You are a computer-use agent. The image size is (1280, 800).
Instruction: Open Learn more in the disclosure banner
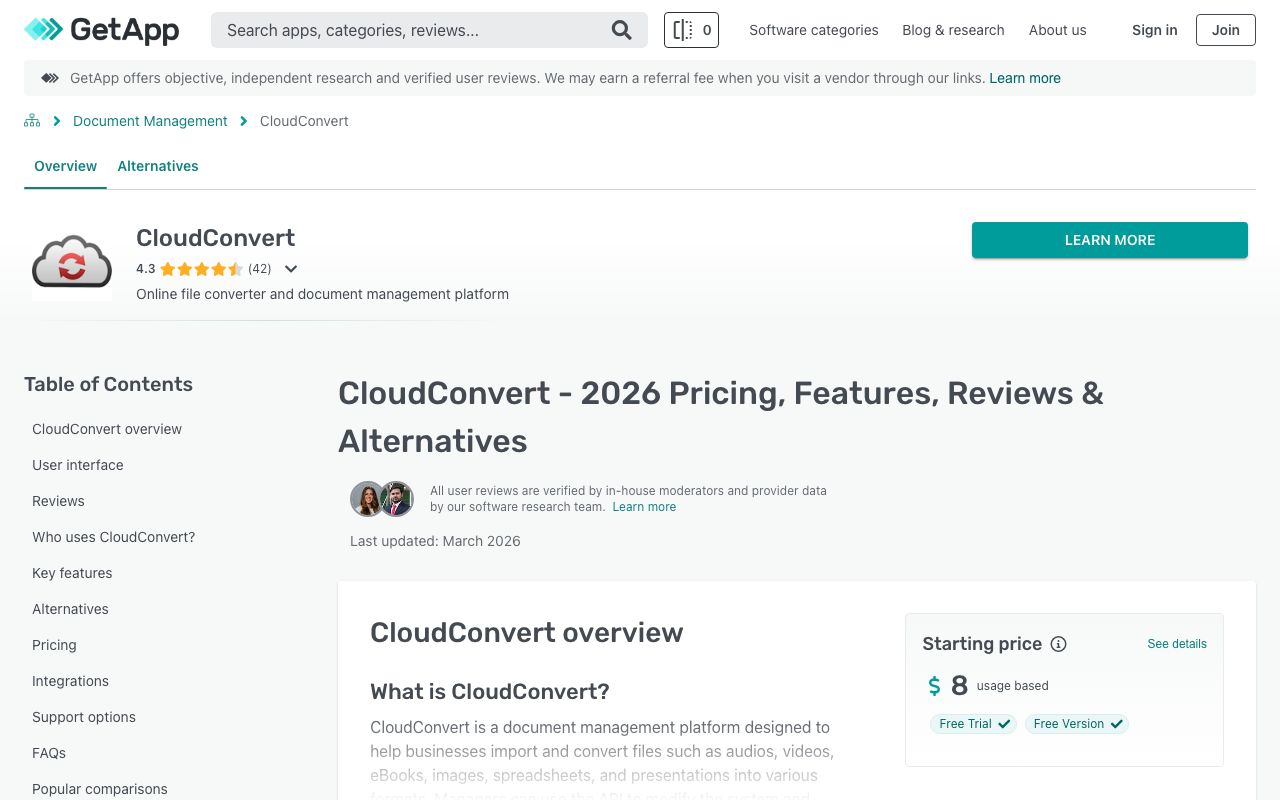pos(1025,78)
